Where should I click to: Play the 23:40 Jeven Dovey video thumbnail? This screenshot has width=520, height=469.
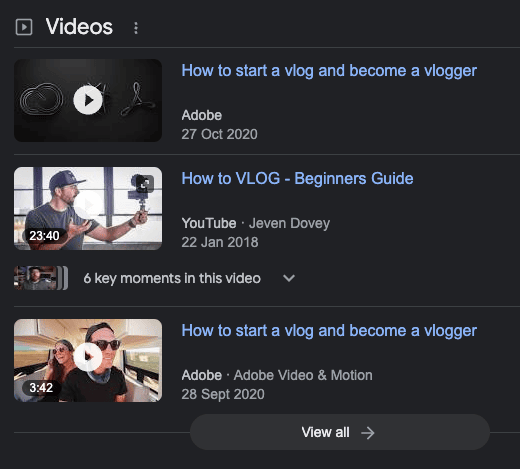point(88,208)
